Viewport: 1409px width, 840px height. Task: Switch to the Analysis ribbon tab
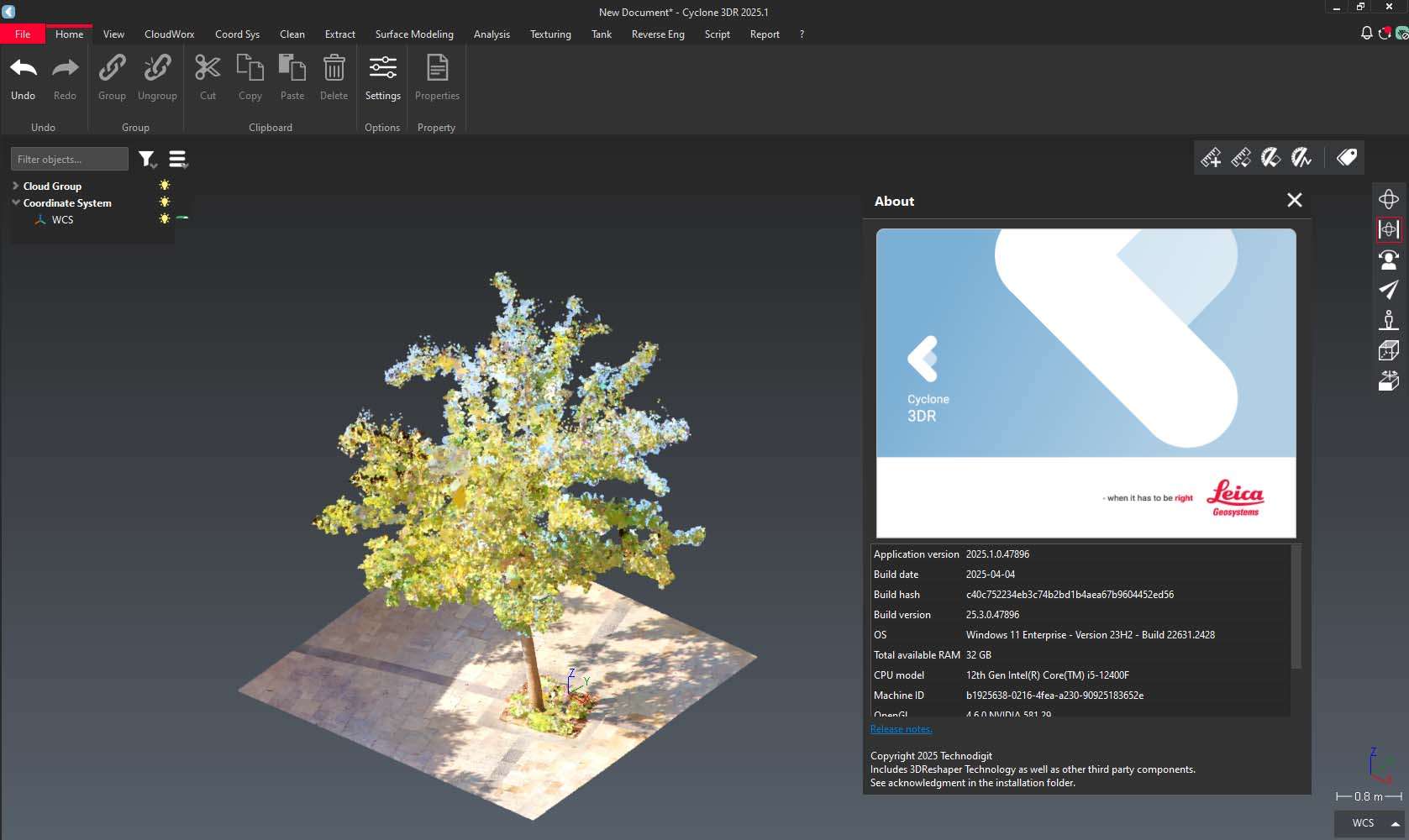tap(492, 34)
